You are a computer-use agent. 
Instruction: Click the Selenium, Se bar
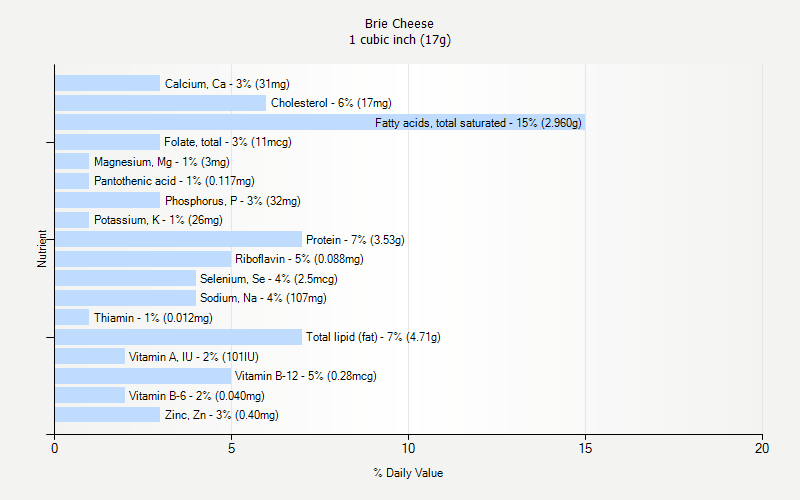click(126, 278)
